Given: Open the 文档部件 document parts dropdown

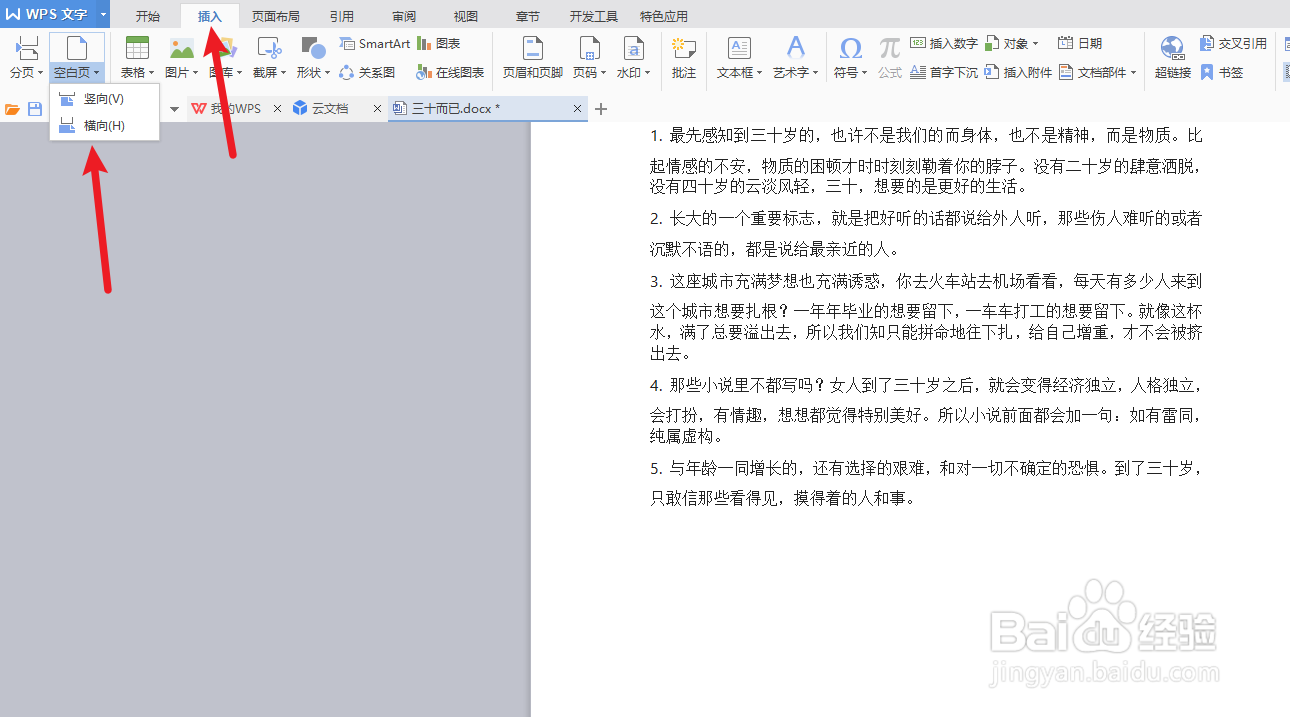Looking at the screenshot, I should click(x=1098, y=72).
